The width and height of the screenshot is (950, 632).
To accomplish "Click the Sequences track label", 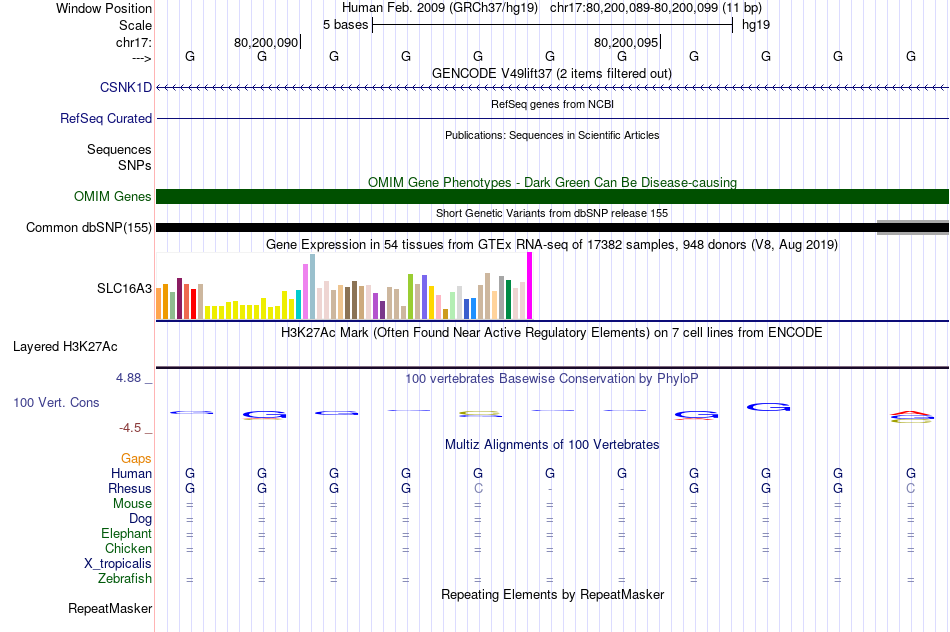I will [119, 149].
